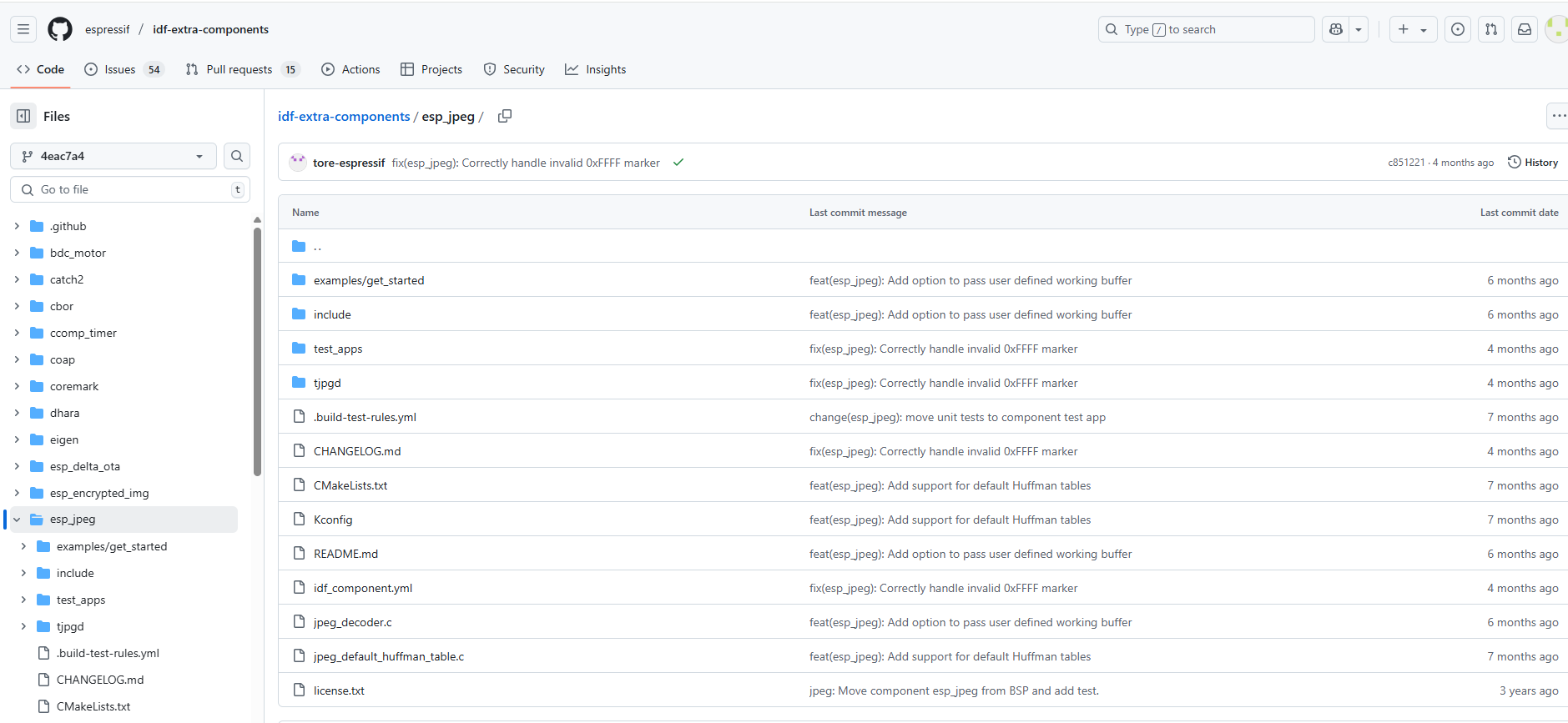
Task: Open the 4eac7a4 branch selector dropdown
Action: point(113,156)
